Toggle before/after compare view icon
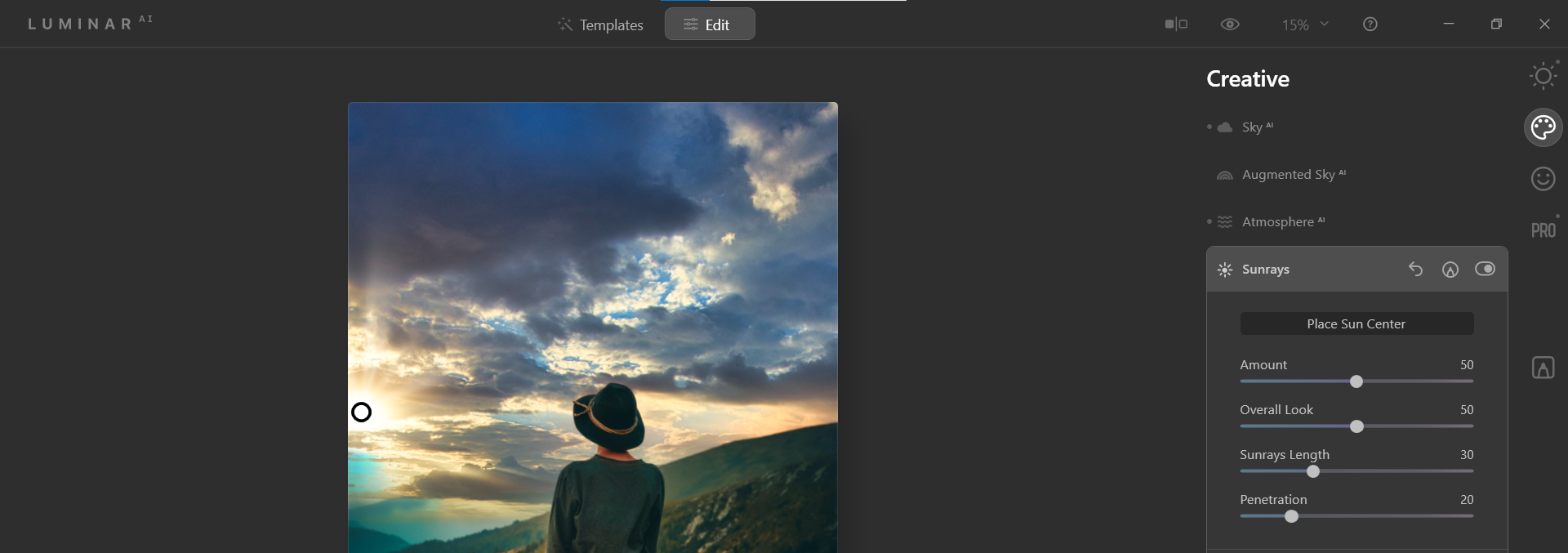 tap(1176, 25)
